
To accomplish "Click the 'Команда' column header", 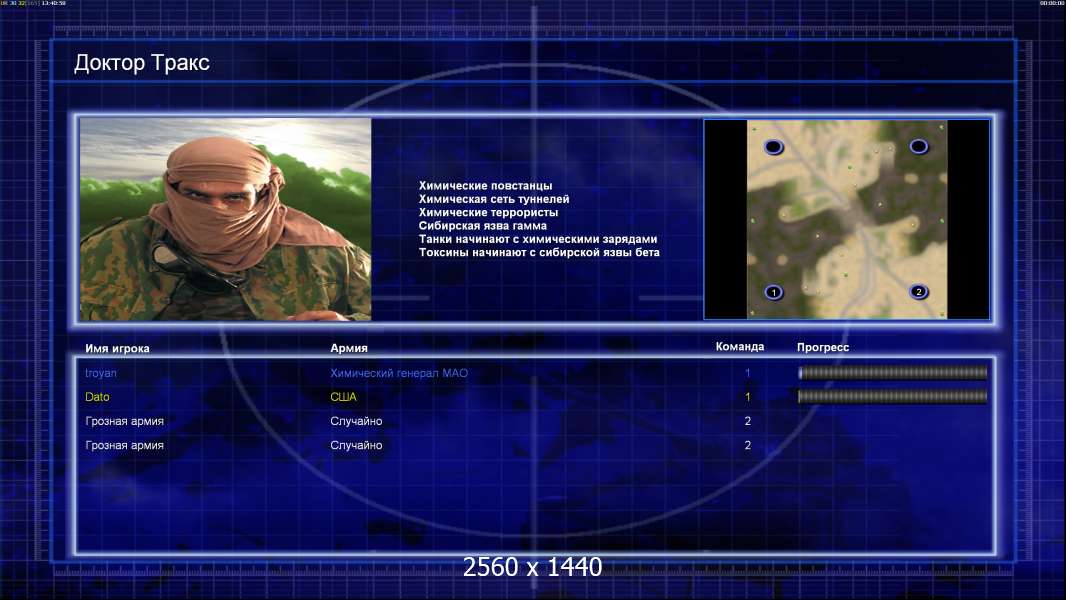I will point(740,347).
